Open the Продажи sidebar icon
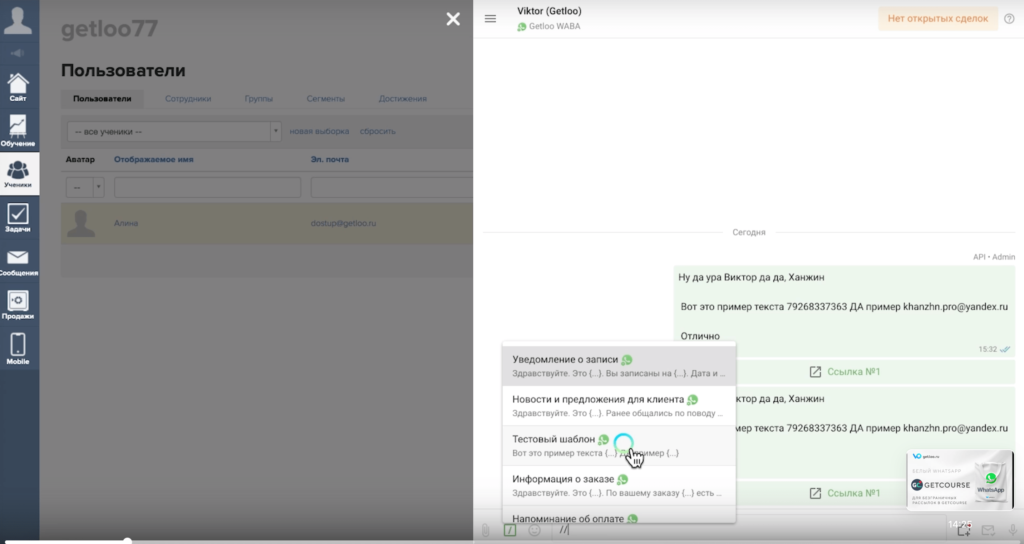This screenshot has width=1024, height=544. (18, 306)
